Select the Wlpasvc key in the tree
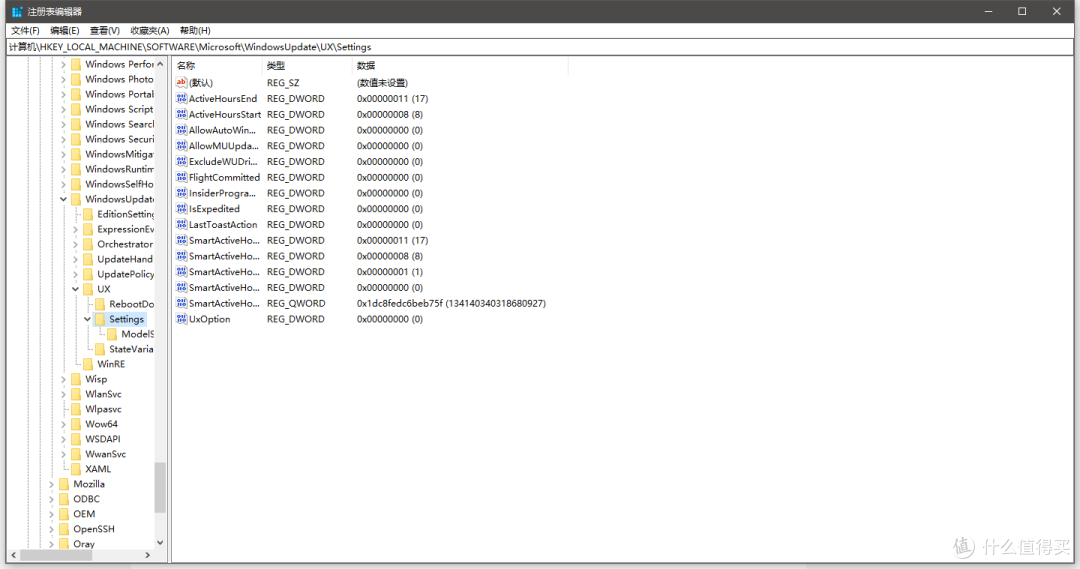The image size is (1080, 569). (x=103, y=409)
